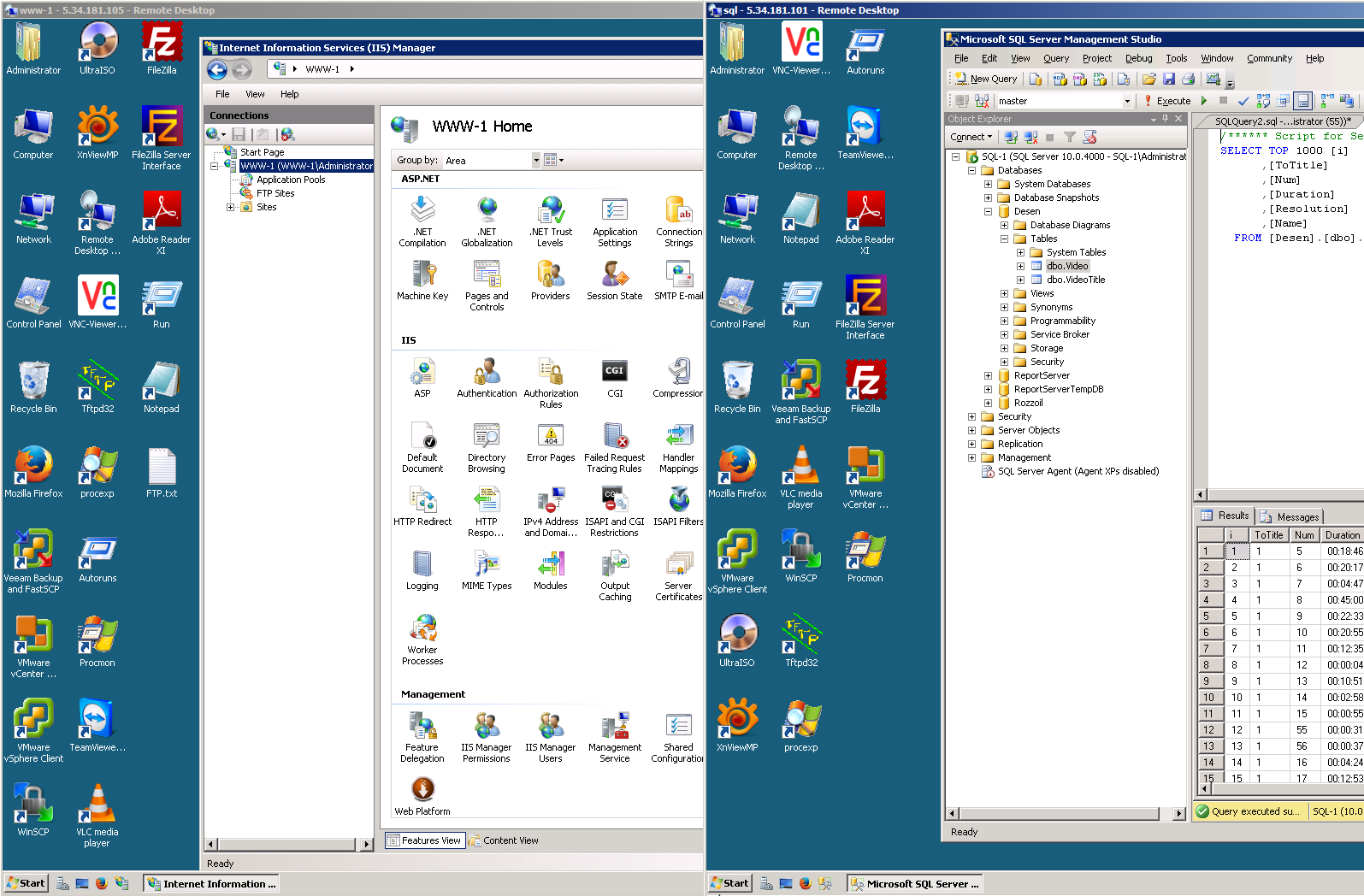The image size is (1364, 896).
Task: Open the Query menu in Management Studio
Action: [1055, 58]
